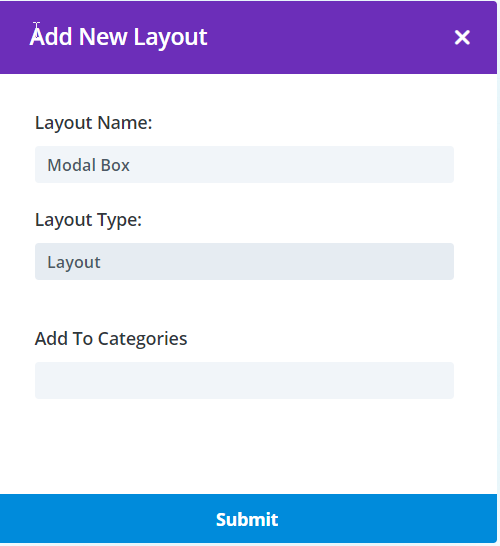
Task: Expand the Layout Type combo box
Action: coord(244,262)
